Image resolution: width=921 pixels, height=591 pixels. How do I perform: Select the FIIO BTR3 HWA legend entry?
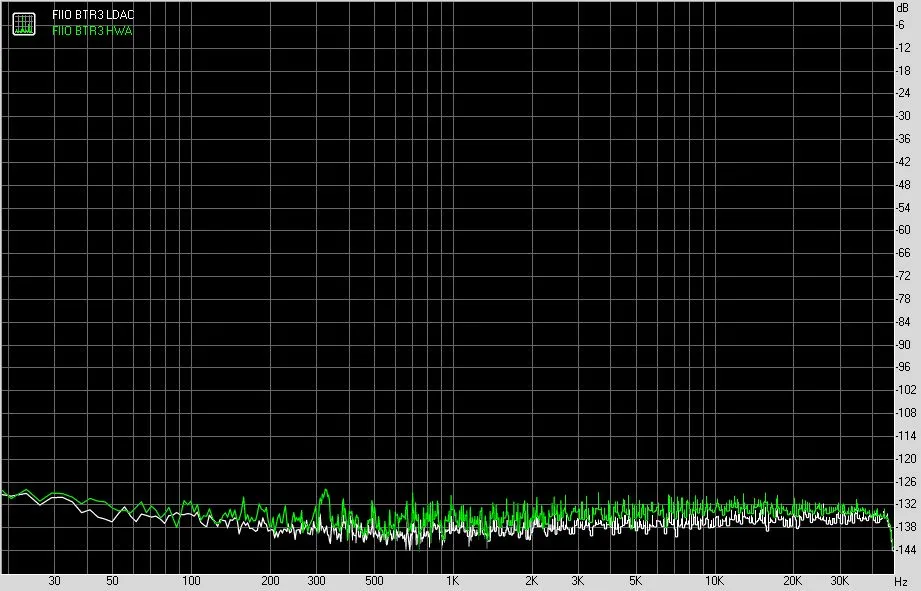click(x=92, y=31)
